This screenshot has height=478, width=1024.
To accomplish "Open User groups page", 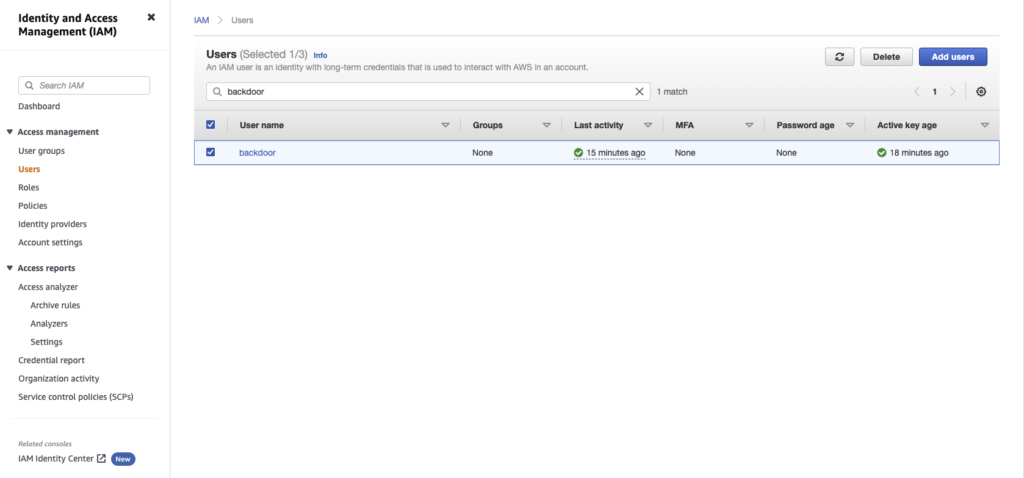I will 41,151.
